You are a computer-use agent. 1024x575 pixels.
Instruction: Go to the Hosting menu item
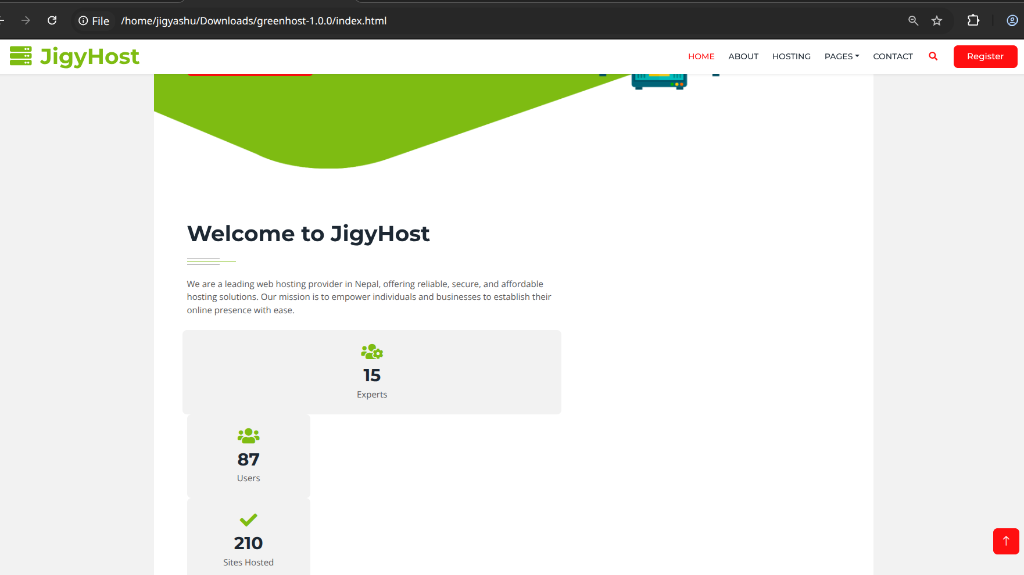(791, 56)
